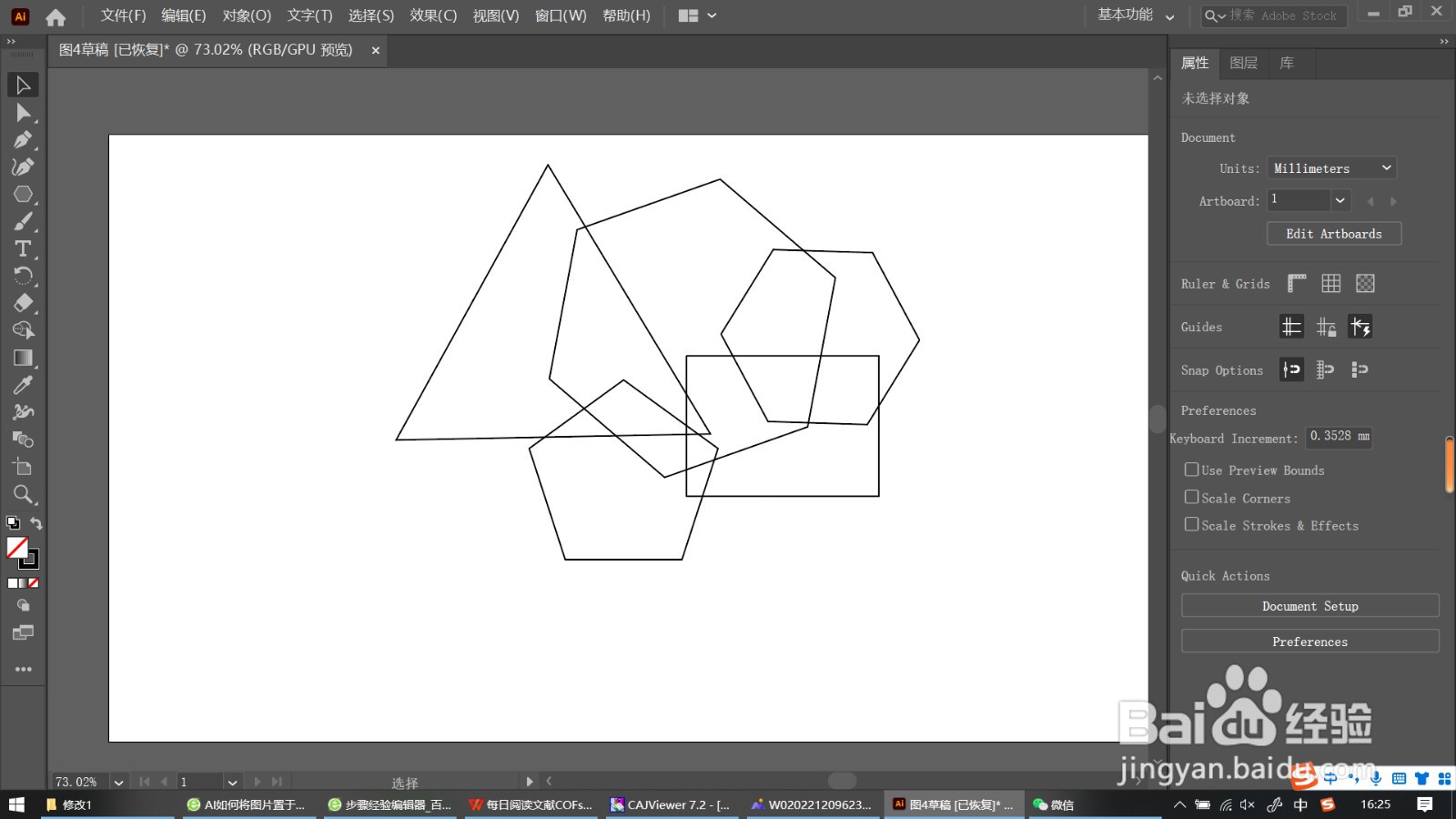This screenshot has width=1456, height=819.
Task: Click the Keyboard Increment field
Action: tap(1339, 437)
